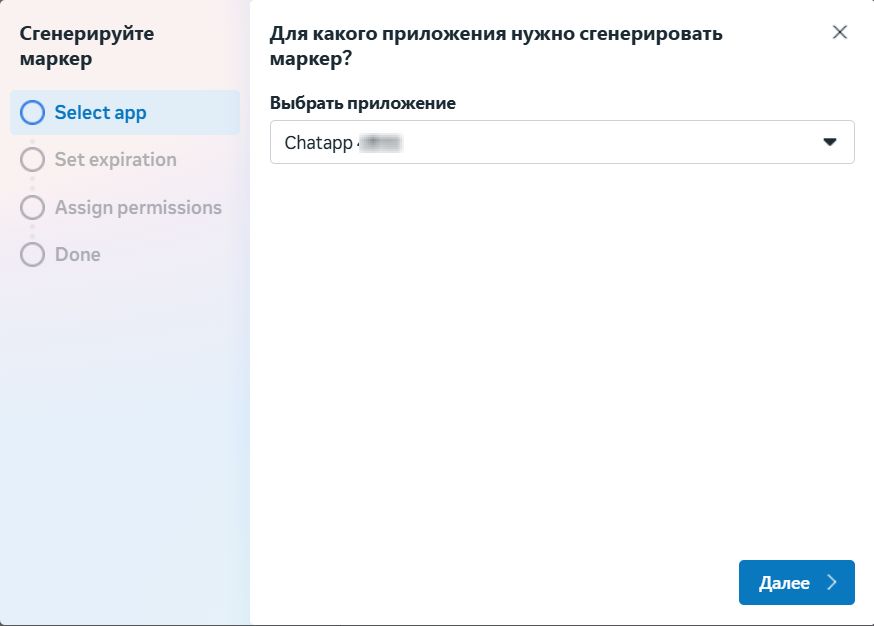Click the Done step circle icon

coord(32,255)
